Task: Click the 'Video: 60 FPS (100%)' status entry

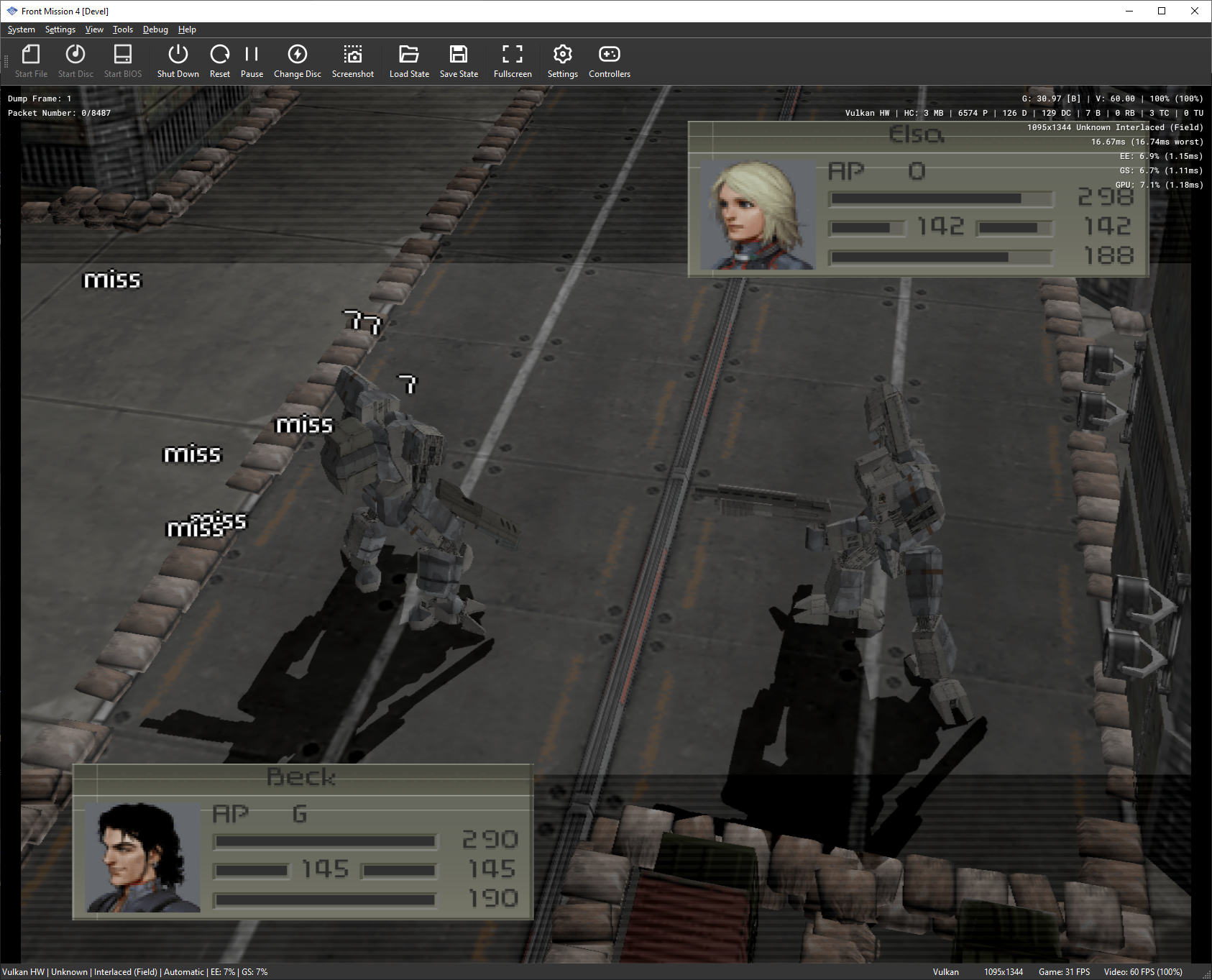Action: coord(1143,972)
